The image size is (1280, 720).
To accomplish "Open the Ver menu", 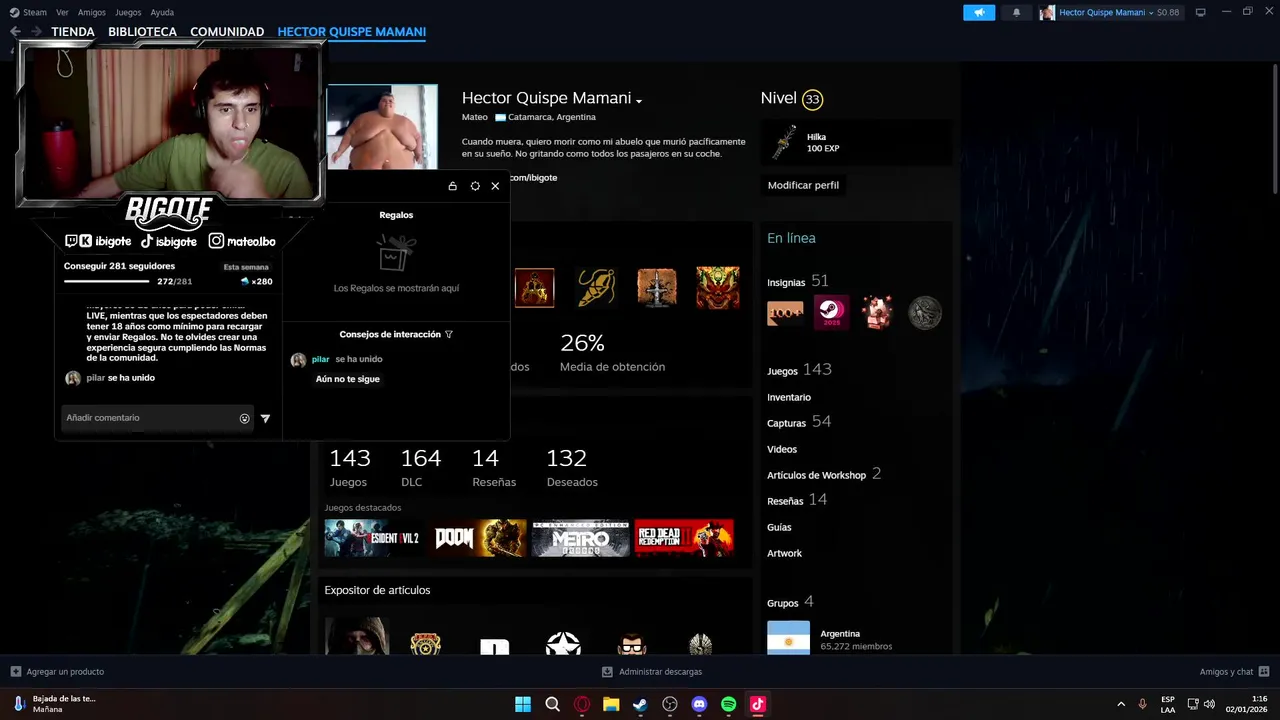I will click(x=62, y=12).
